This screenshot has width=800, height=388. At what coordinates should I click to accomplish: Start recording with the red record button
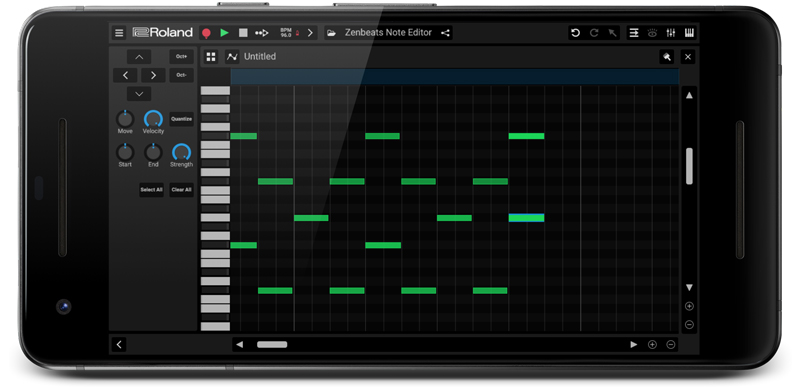click(206, 33)
